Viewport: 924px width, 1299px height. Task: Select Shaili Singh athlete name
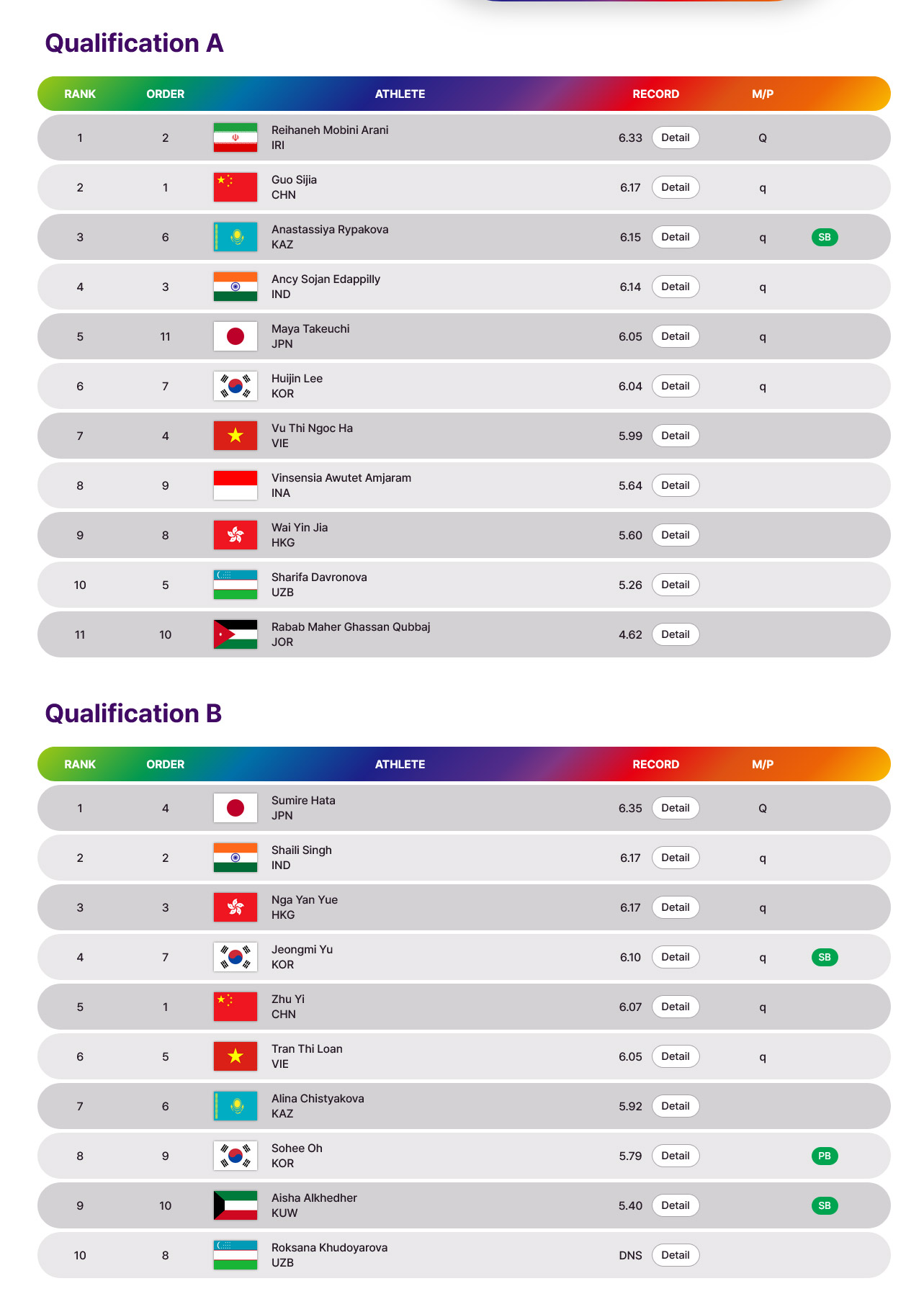click(302, 850)
